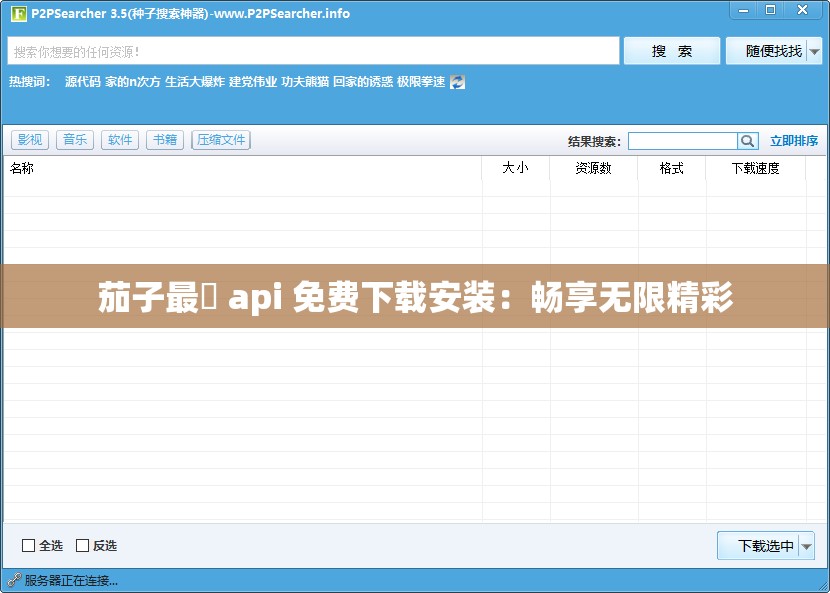Select hot search word 家的n次方

point(133,82)
